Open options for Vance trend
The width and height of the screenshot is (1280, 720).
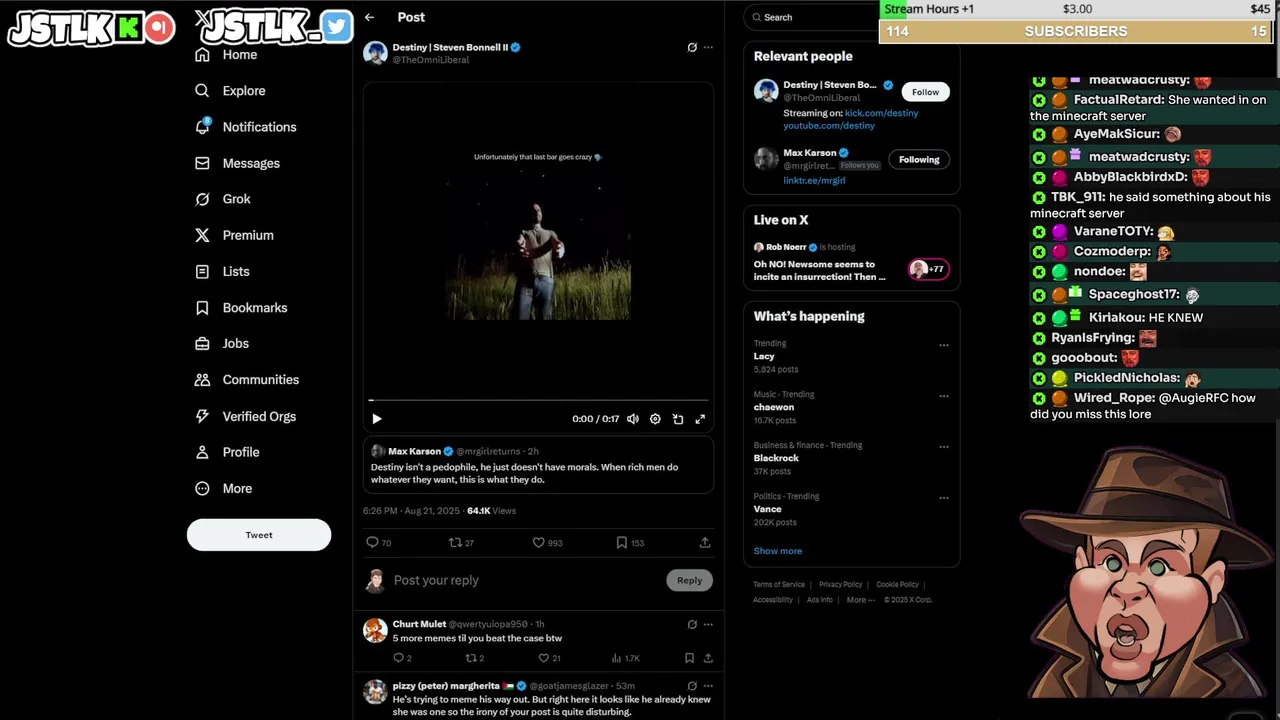coord(943,498)
